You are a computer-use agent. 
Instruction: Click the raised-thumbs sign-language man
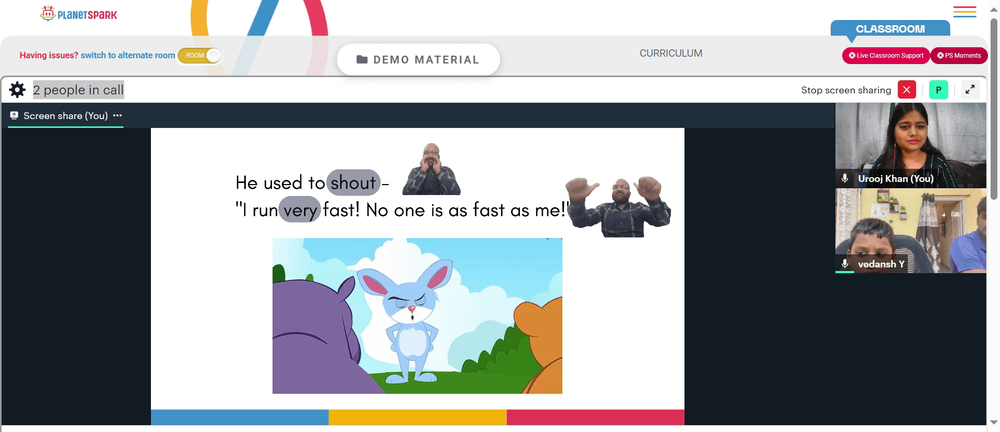(619, 205)
